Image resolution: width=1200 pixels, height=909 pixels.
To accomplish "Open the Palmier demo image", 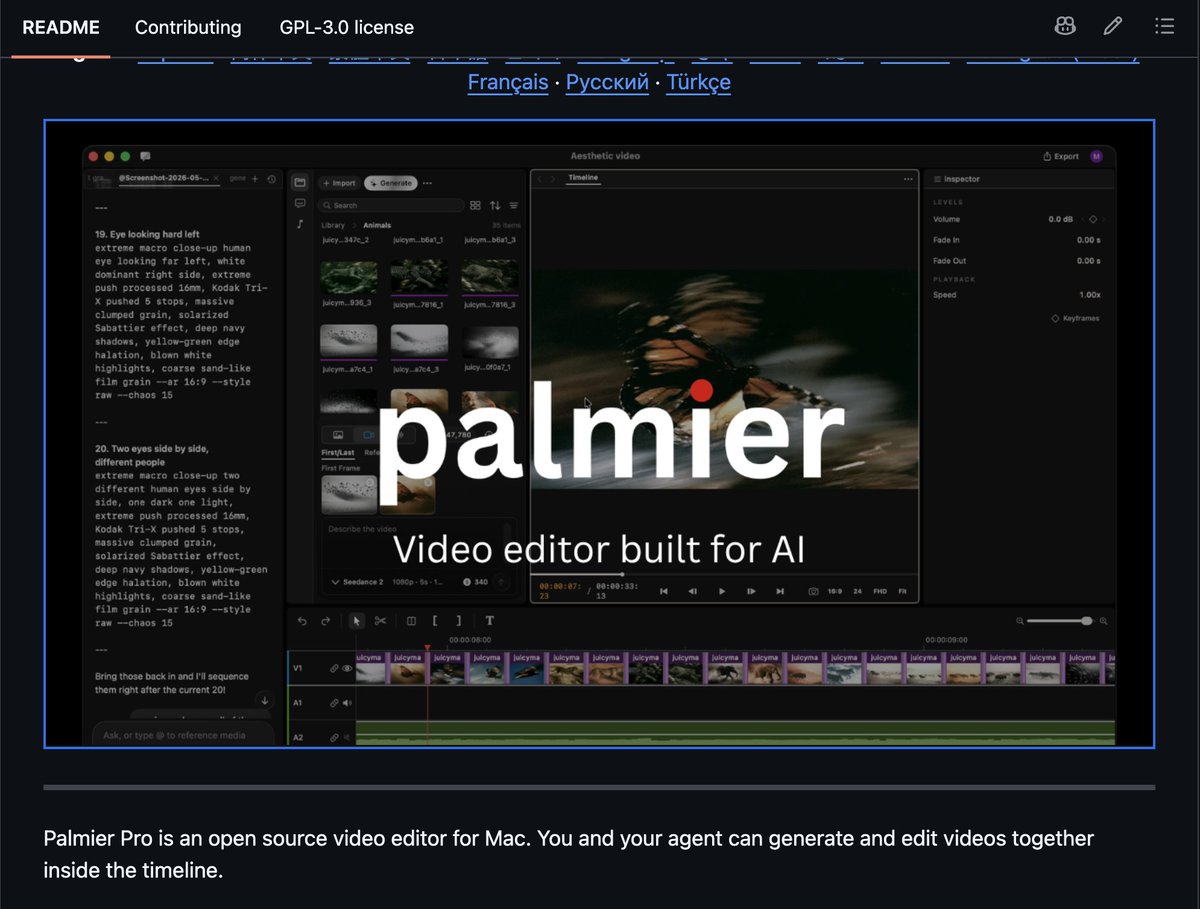I will 599,434.
